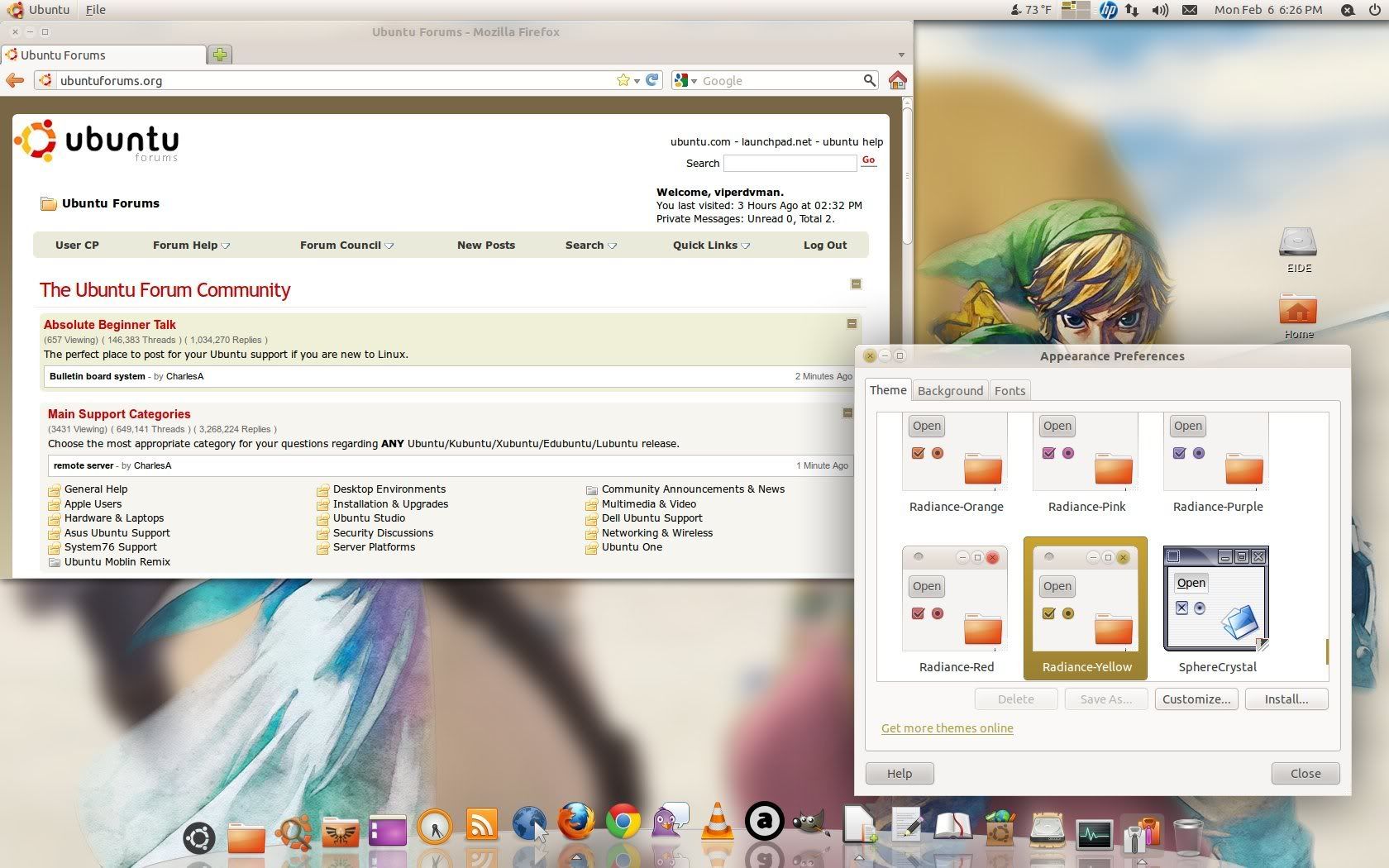This screenshot has height=868, width=1389.
Task: Open the volume indicator in top panel
Action: (x=1160, y=10)
